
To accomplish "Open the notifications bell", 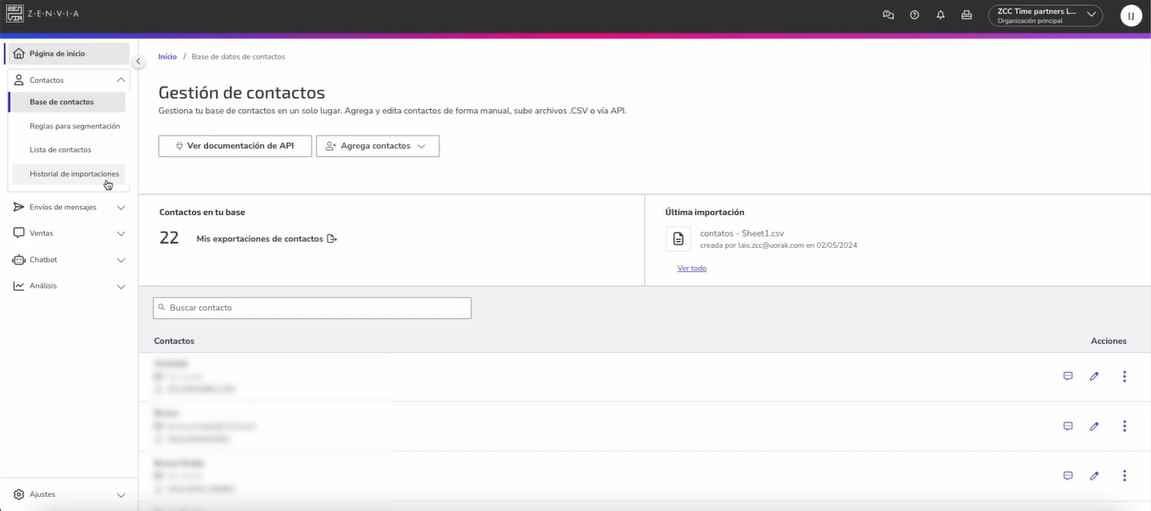I will (940, 15).
